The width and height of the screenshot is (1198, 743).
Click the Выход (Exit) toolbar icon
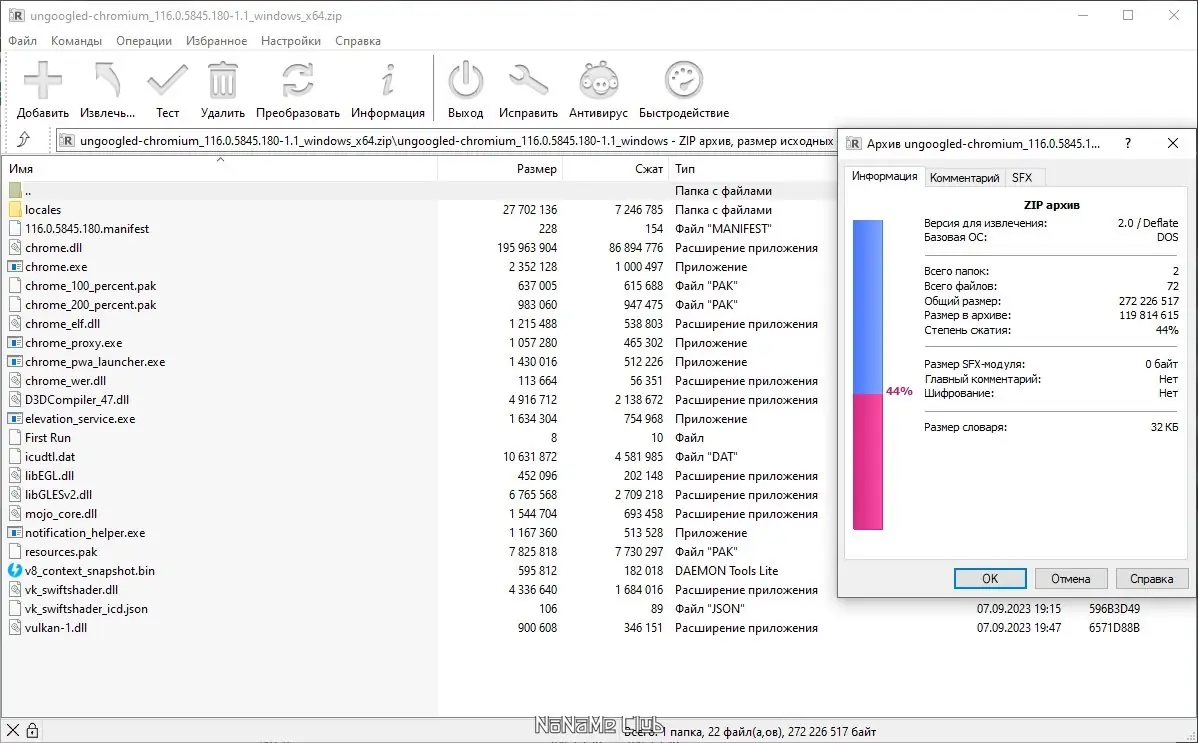pyautogui.click(x=465, y=85)
